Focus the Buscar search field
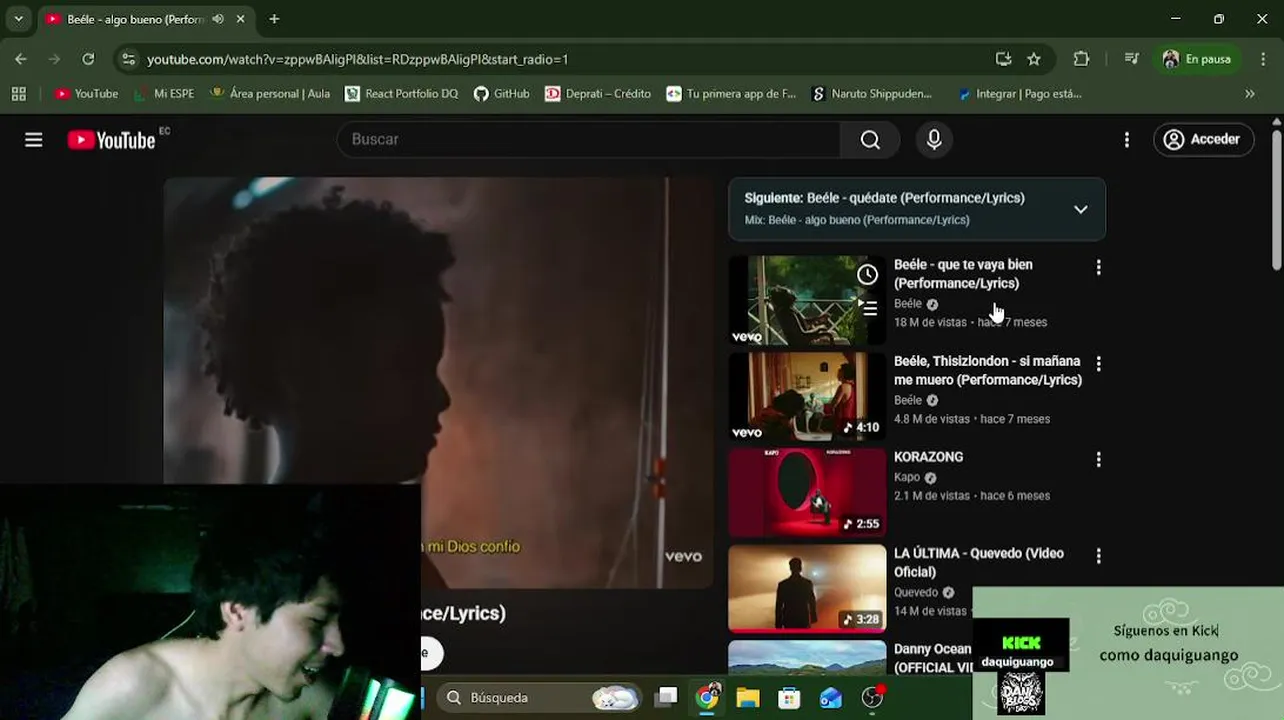This screenshot has height=720, width=1284. [x=589, y=140]
